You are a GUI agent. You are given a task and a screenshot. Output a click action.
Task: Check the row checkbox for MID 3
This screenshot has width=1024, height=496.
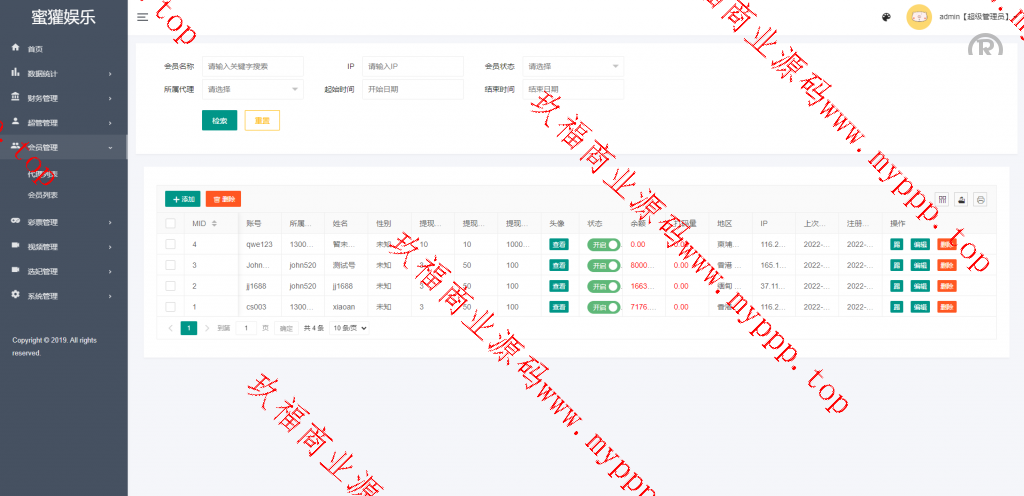(x=170, y=265)
